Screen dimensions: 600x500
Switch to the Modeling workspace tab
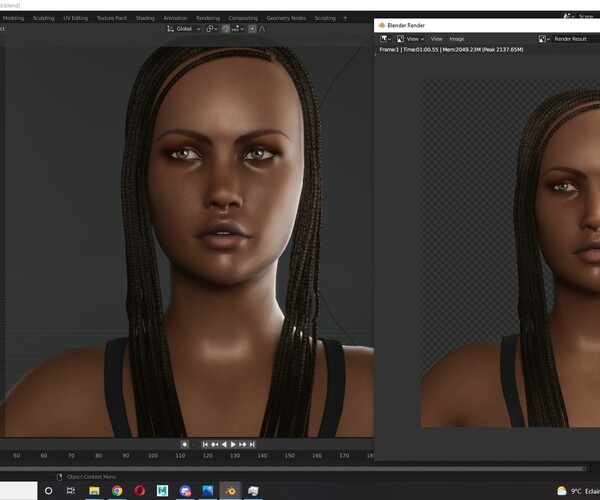(13, 18)
